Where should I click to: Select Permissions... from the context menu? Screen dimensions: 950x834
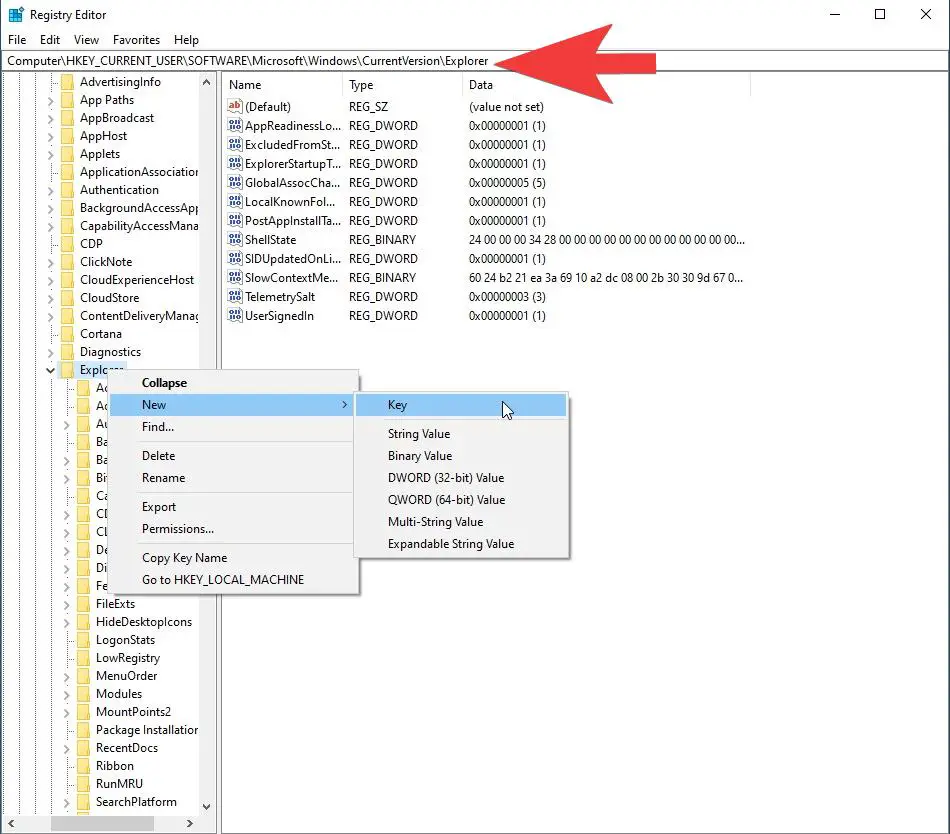(233, 529)
